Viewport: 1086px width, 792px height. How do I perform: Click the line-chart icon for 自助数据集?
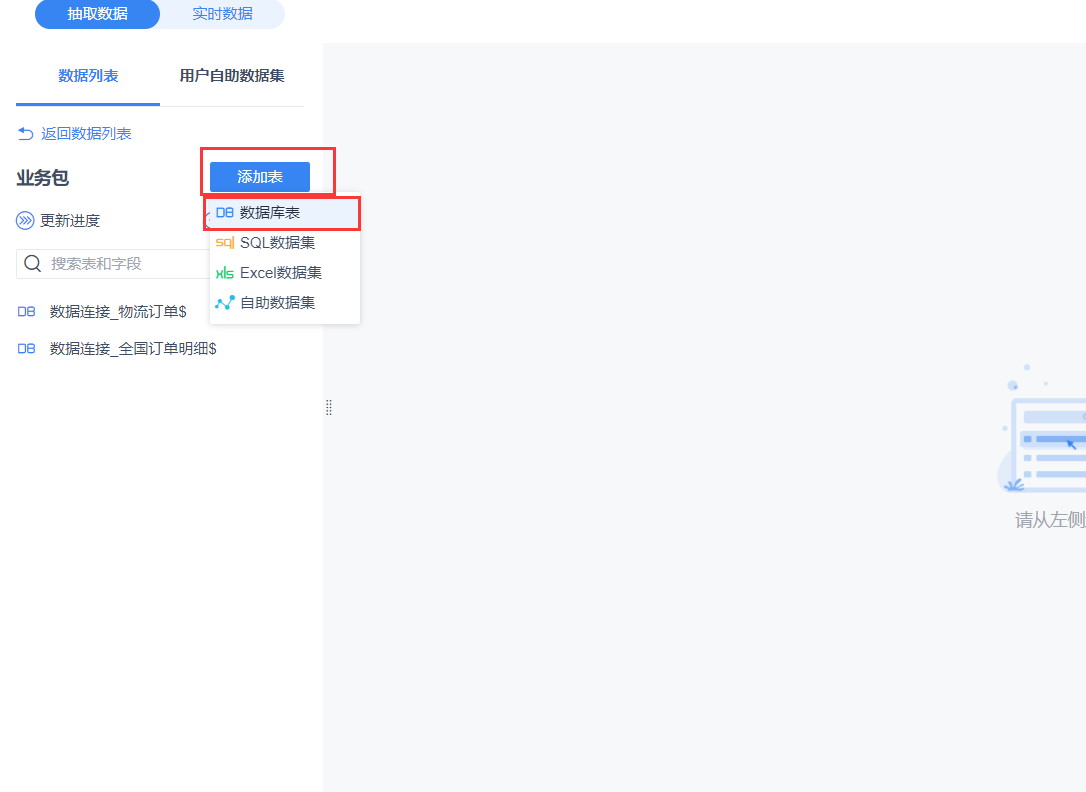pyautogui.click(x=224, y=302)
